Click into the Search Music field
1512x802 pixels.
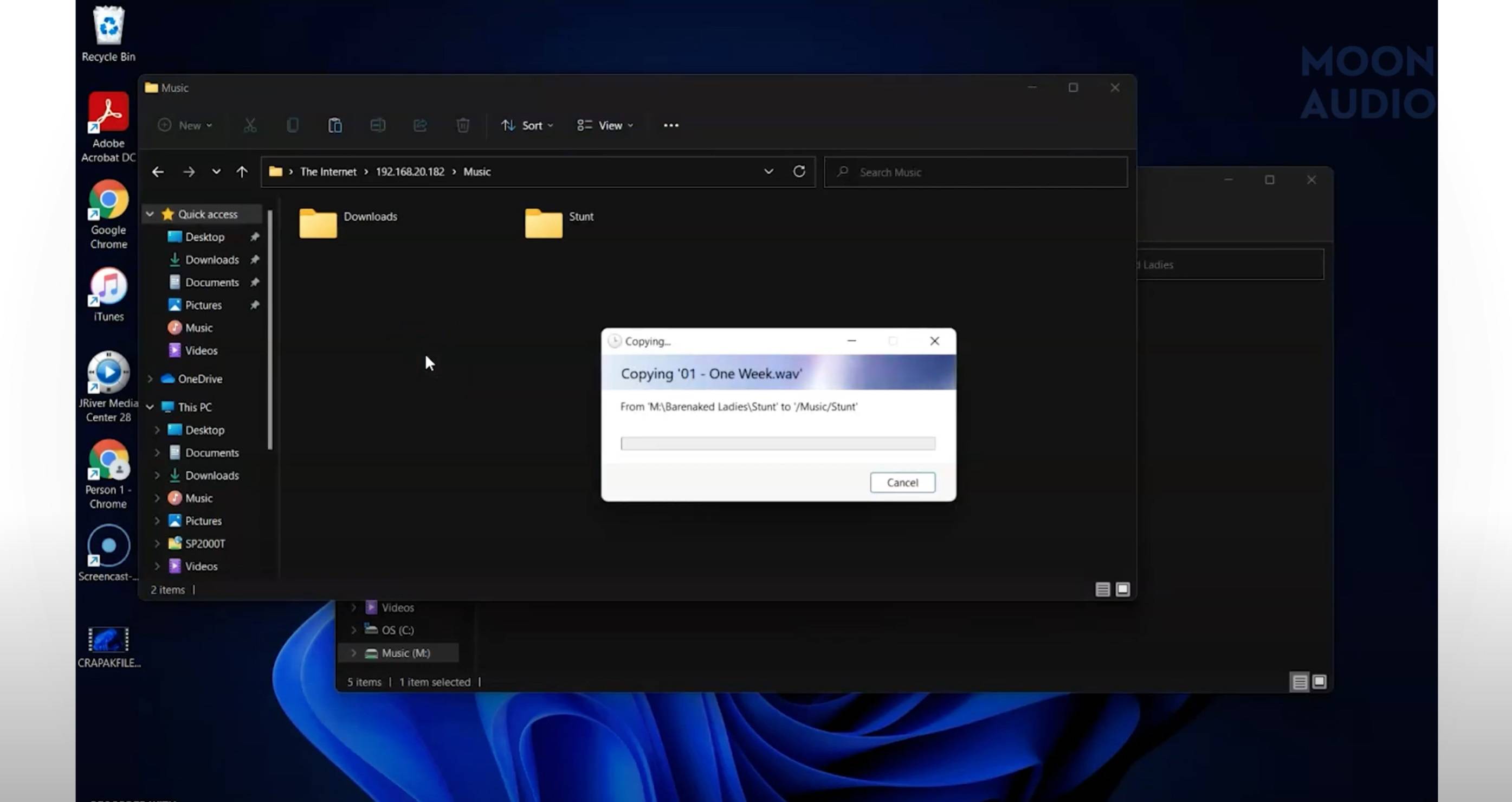pos(975,172)
